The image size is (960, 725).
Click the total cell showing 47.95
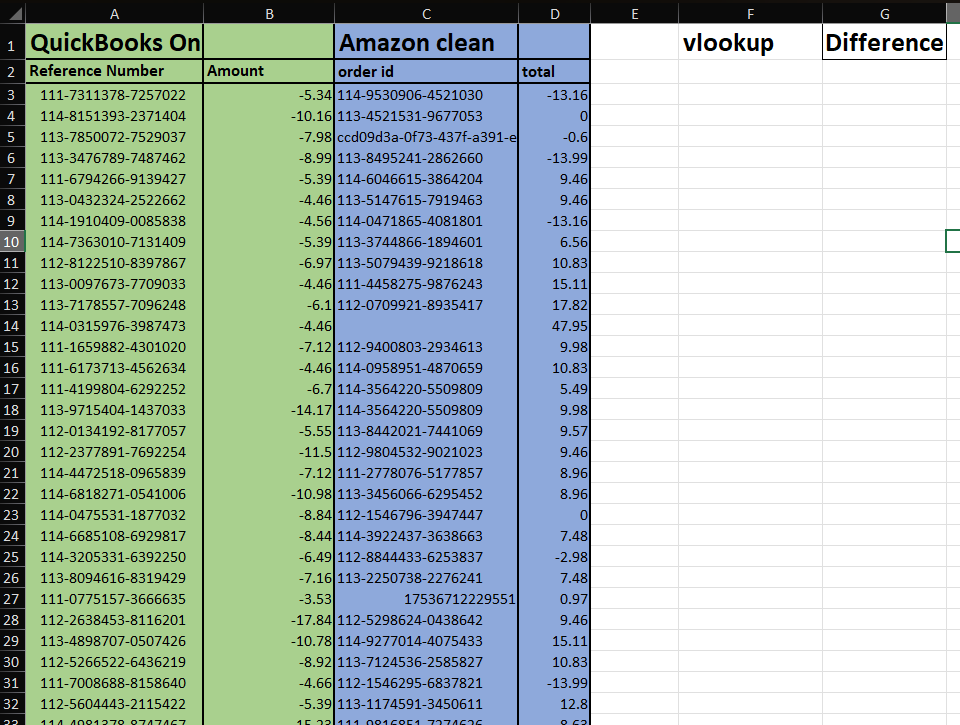tap(554, 326)
